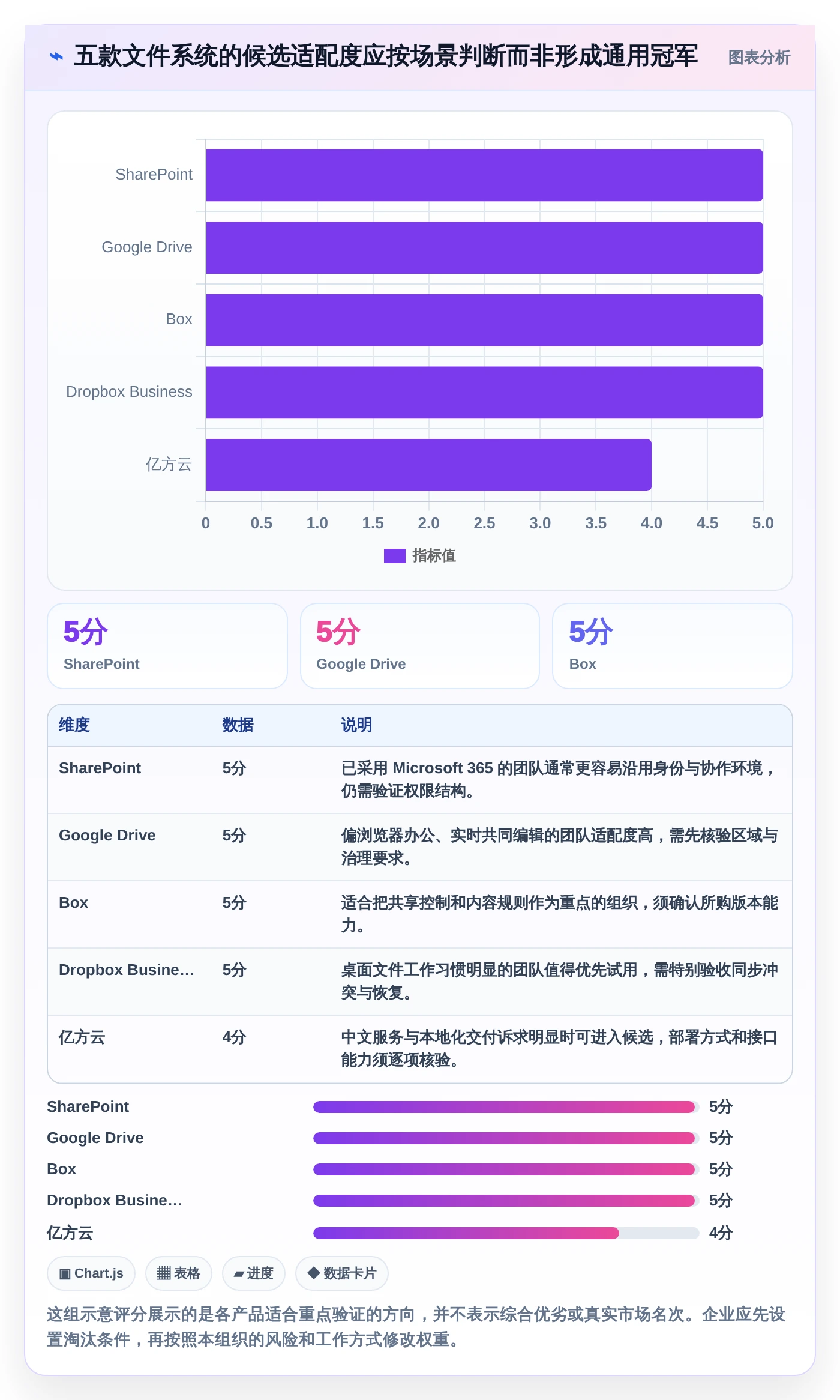Click the 图表分析 label in the header
840x1400 pixels.
pyautogui.click(x=759, y=58)
